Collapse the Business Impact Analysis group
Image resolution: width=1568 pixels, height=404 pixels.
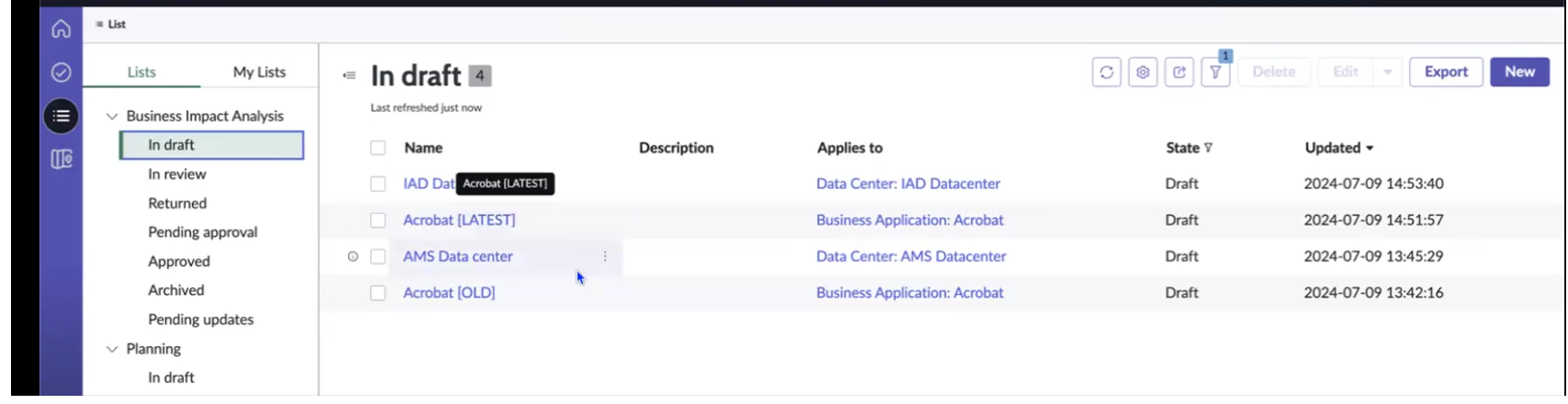112,117
